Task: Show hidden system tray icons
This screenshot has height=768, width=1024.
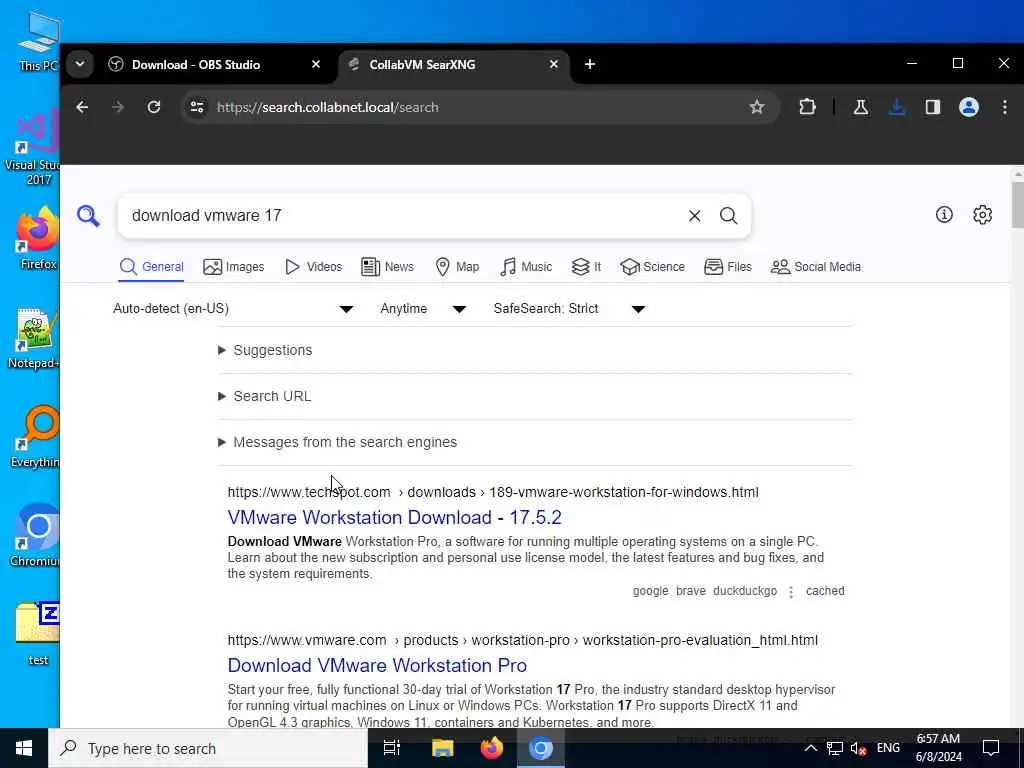Action: coord(810,748)
